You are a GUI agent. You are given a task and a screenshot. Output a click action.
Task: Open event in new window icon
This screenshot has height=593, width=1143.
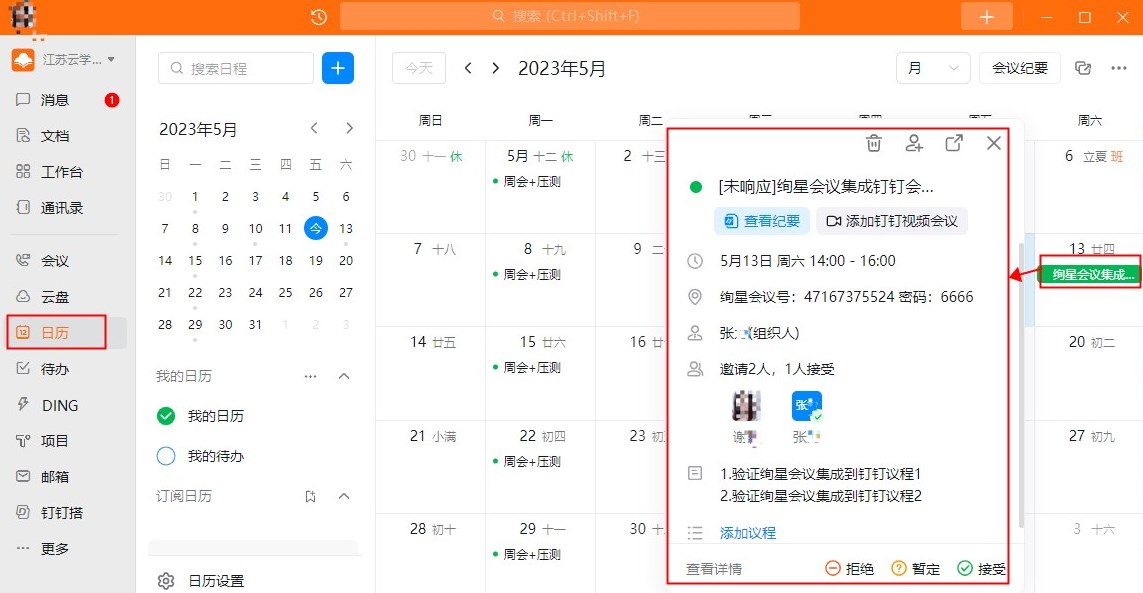[953, 144]
